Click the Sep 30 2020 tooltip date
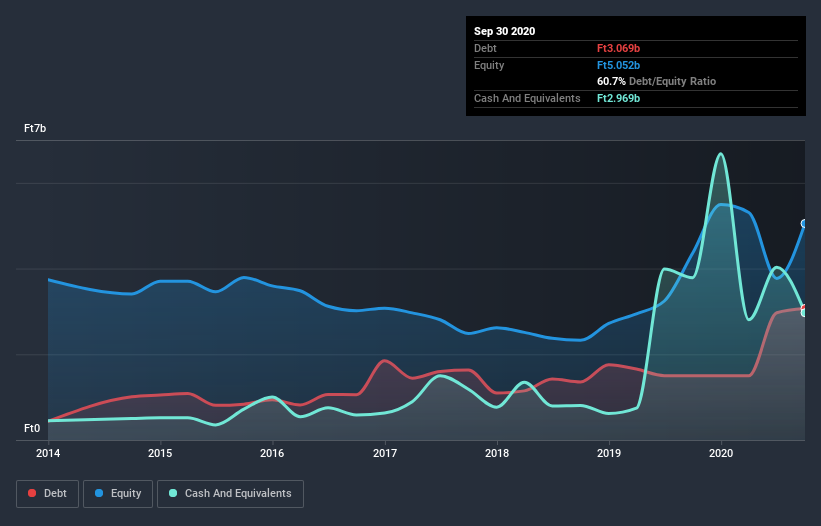The height and width of the screenshot is (526, 821). tap(505, 31)
